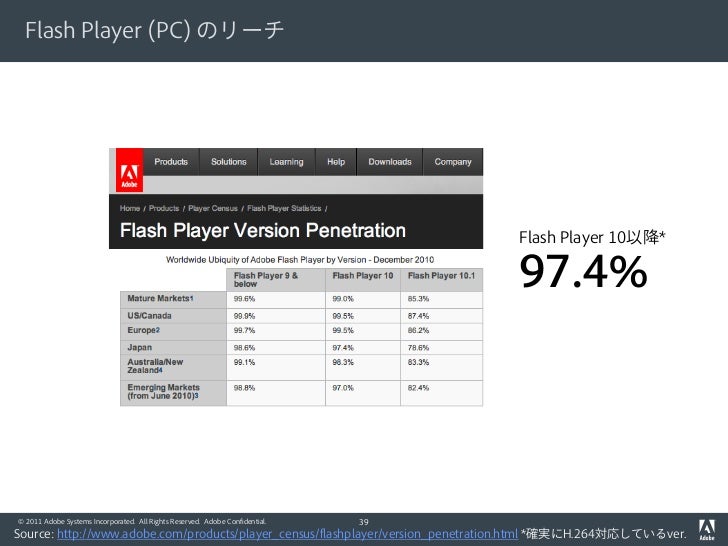Click footnote 3 next to Emerging Markets
This screenshot has width=728, height=546.
click(196, 396)
